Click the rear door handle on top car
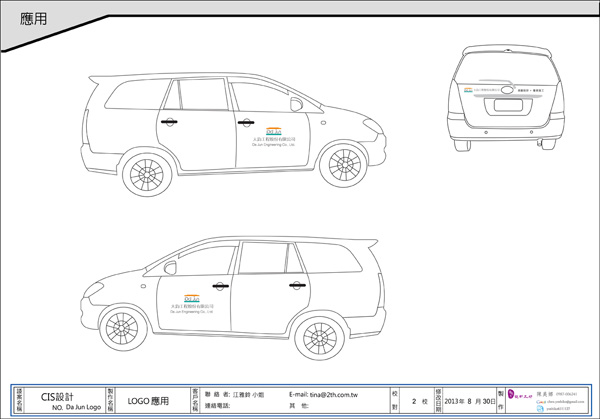 (170, 121)
